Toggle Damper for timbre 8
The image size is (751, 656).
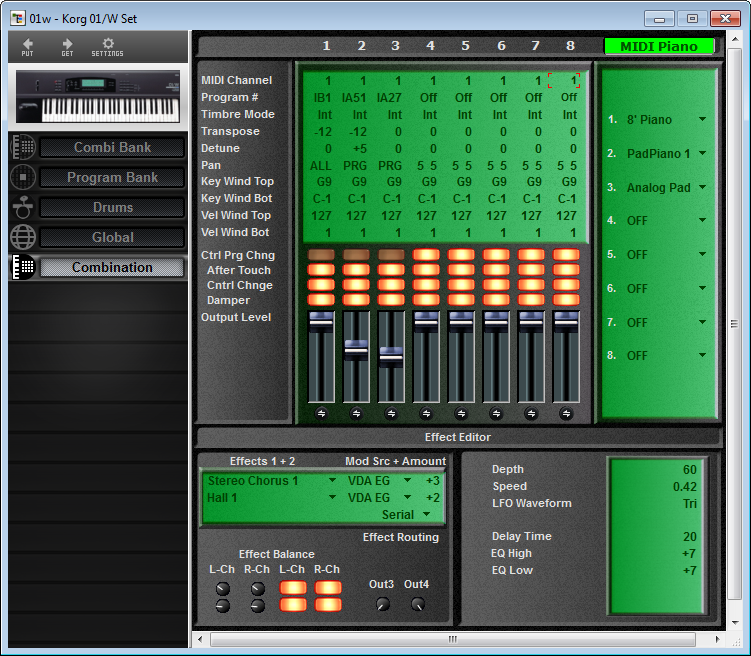(566, 300)
